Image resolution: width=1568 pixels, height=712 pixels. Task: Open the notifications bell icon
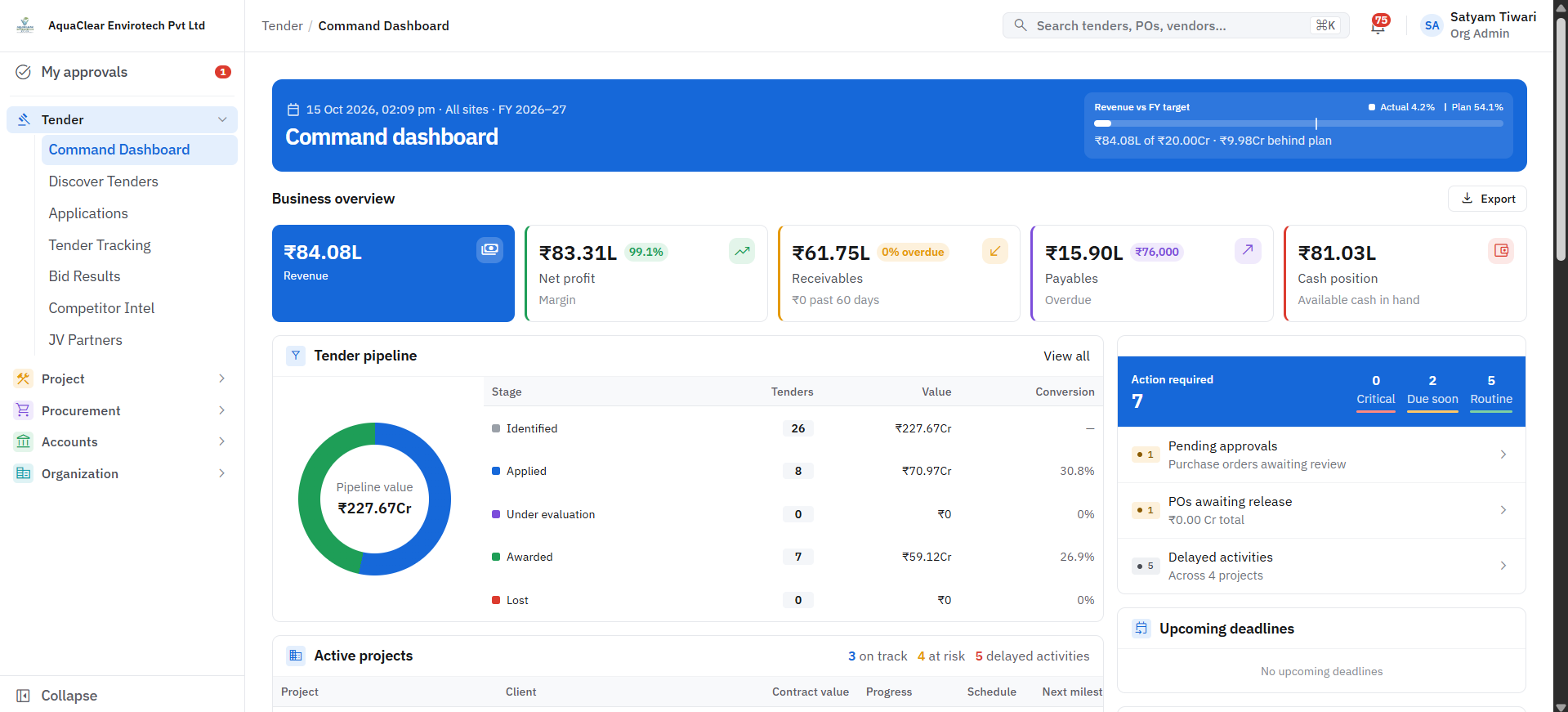coord(1378,25)
